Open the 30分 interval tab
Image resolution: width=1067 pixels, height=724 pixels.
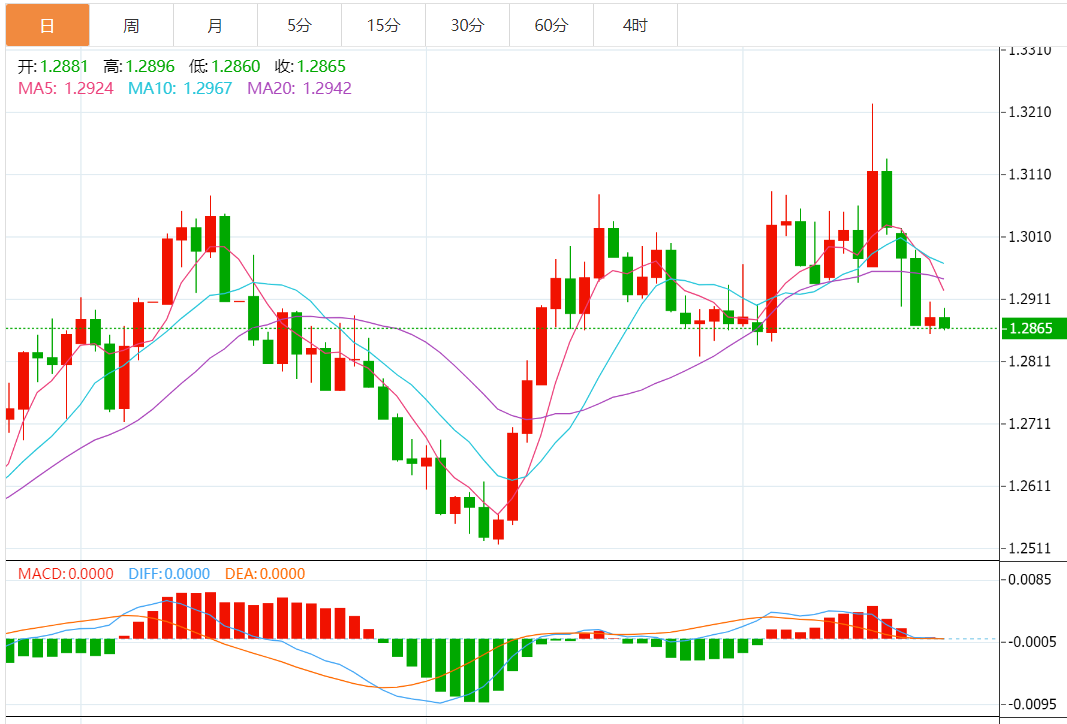pyautogui.click(x=467, y=26)
